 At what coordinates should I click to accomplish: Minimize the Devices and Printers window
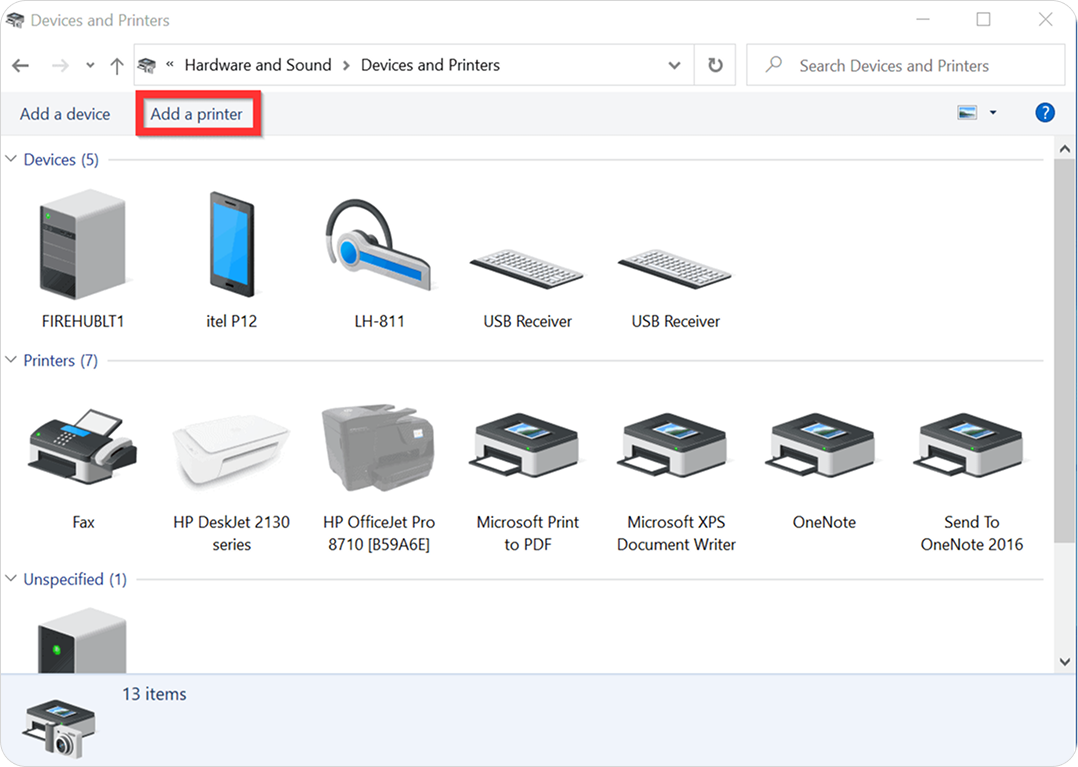923,19
